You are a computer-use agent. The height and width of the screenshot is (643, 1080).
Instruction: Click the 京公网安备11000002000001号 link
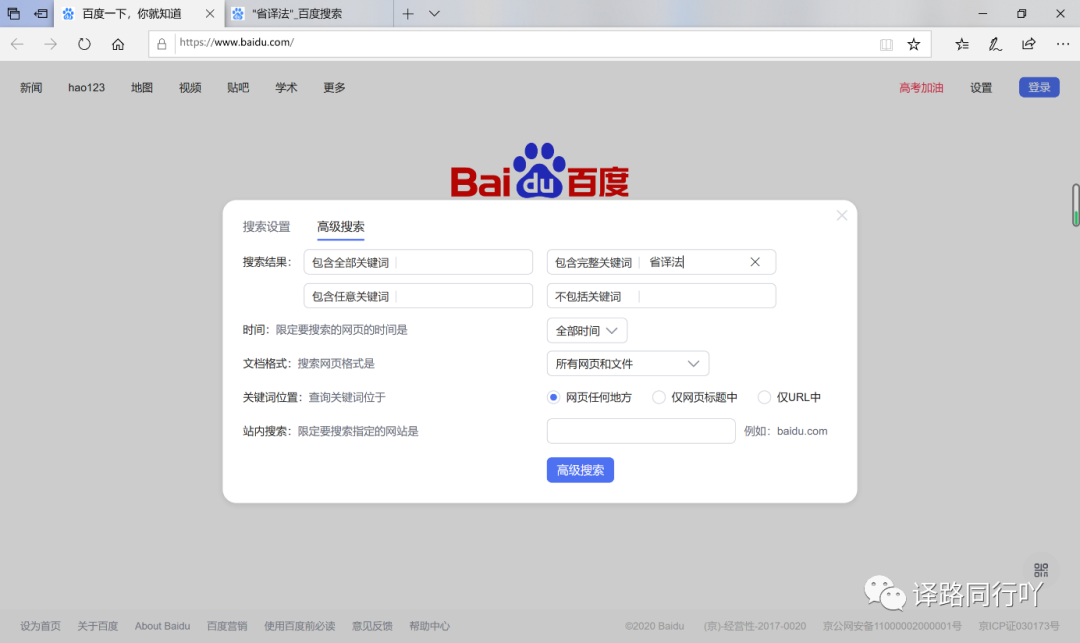click(x=892, y=626)
